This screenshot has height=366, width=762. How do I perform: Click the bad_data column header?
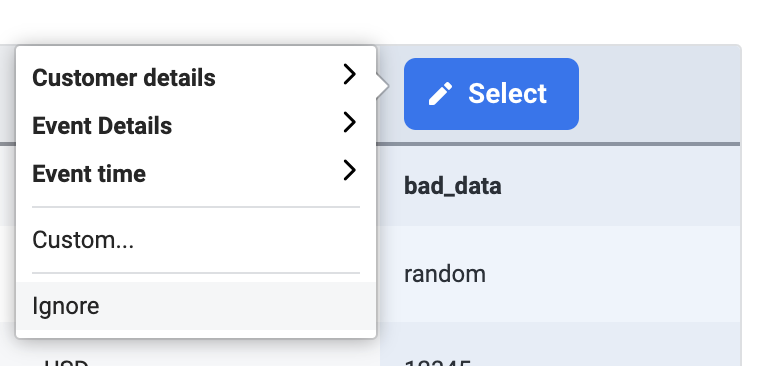pyautogui.click(x=452, y=186)
